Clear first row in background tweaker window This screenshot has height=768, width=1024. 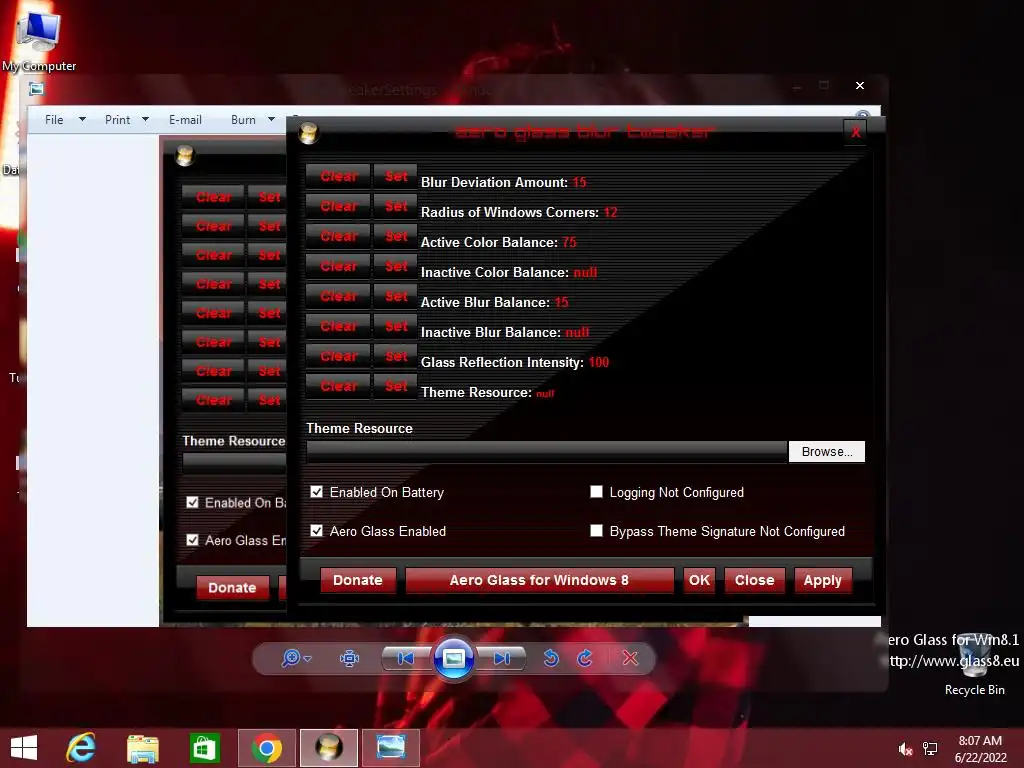(x=214, y=197)
